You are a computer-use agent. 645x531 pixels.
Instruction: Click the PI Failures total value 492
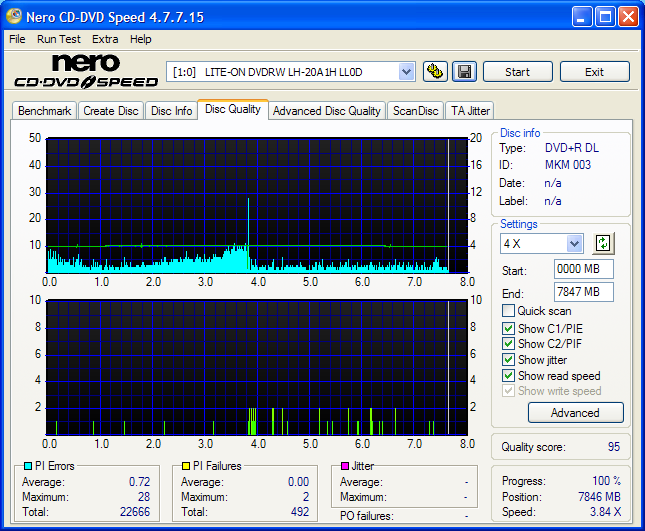coord(300,512)
